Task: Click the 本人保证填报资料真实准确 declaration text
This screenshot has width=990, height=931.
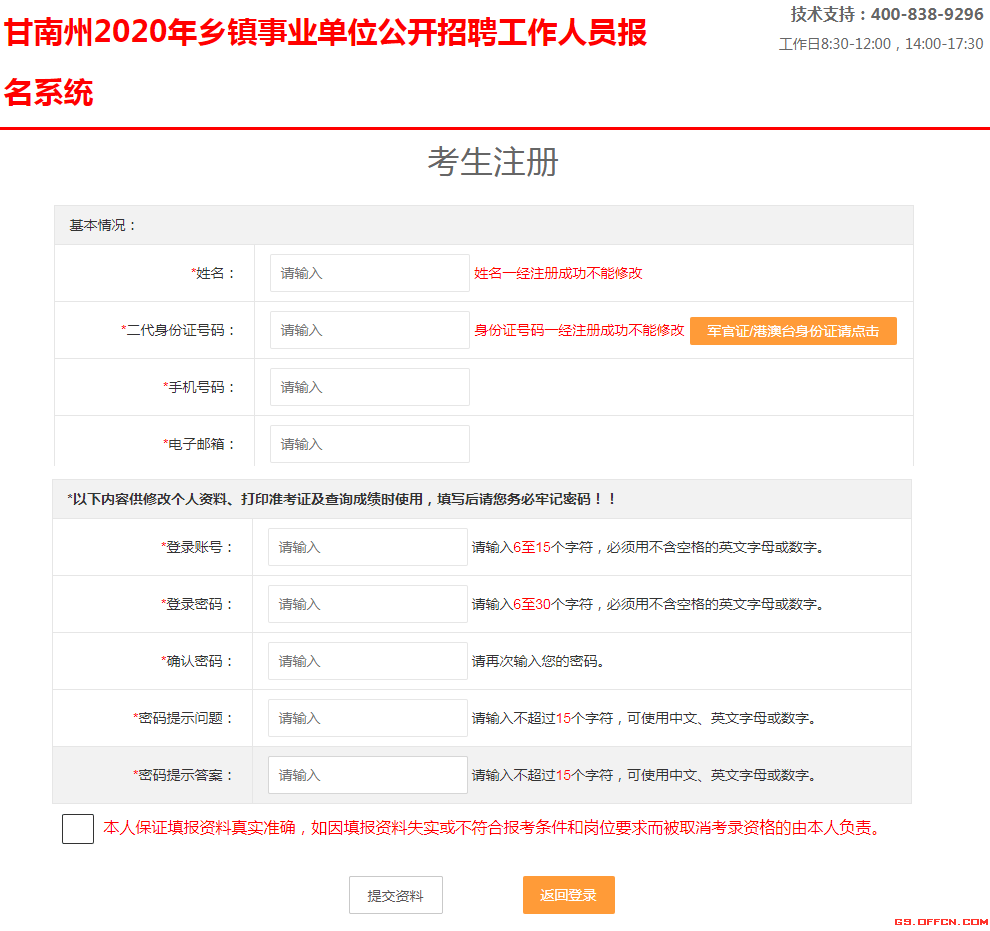Action: 492,827
